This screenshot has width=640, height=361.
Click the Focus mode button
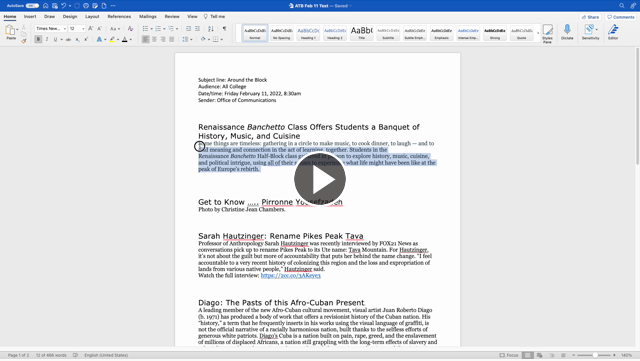(509, 355)
